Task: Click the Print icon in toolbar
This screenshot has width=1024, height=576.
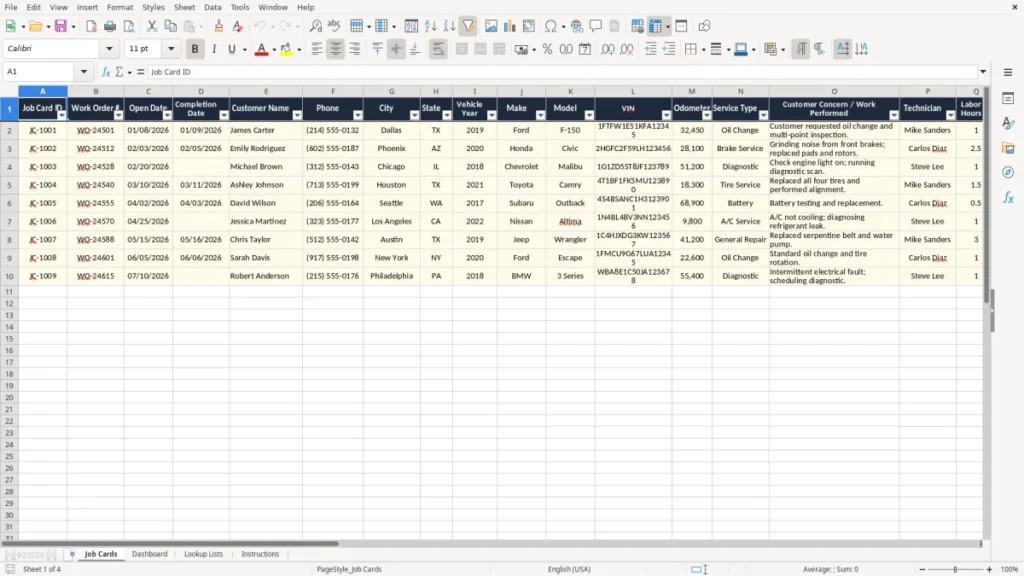Action: [110, 26]
